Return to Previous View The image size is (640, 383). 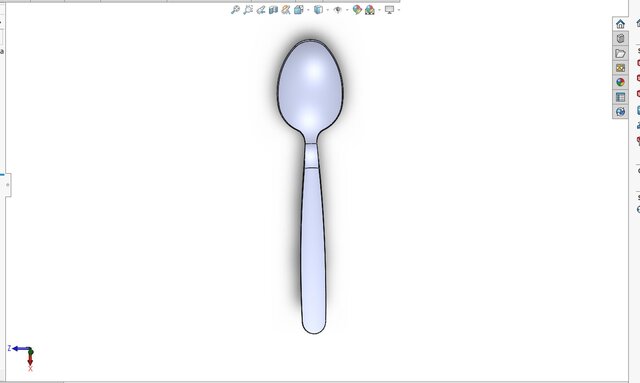(x=261, y=10)
